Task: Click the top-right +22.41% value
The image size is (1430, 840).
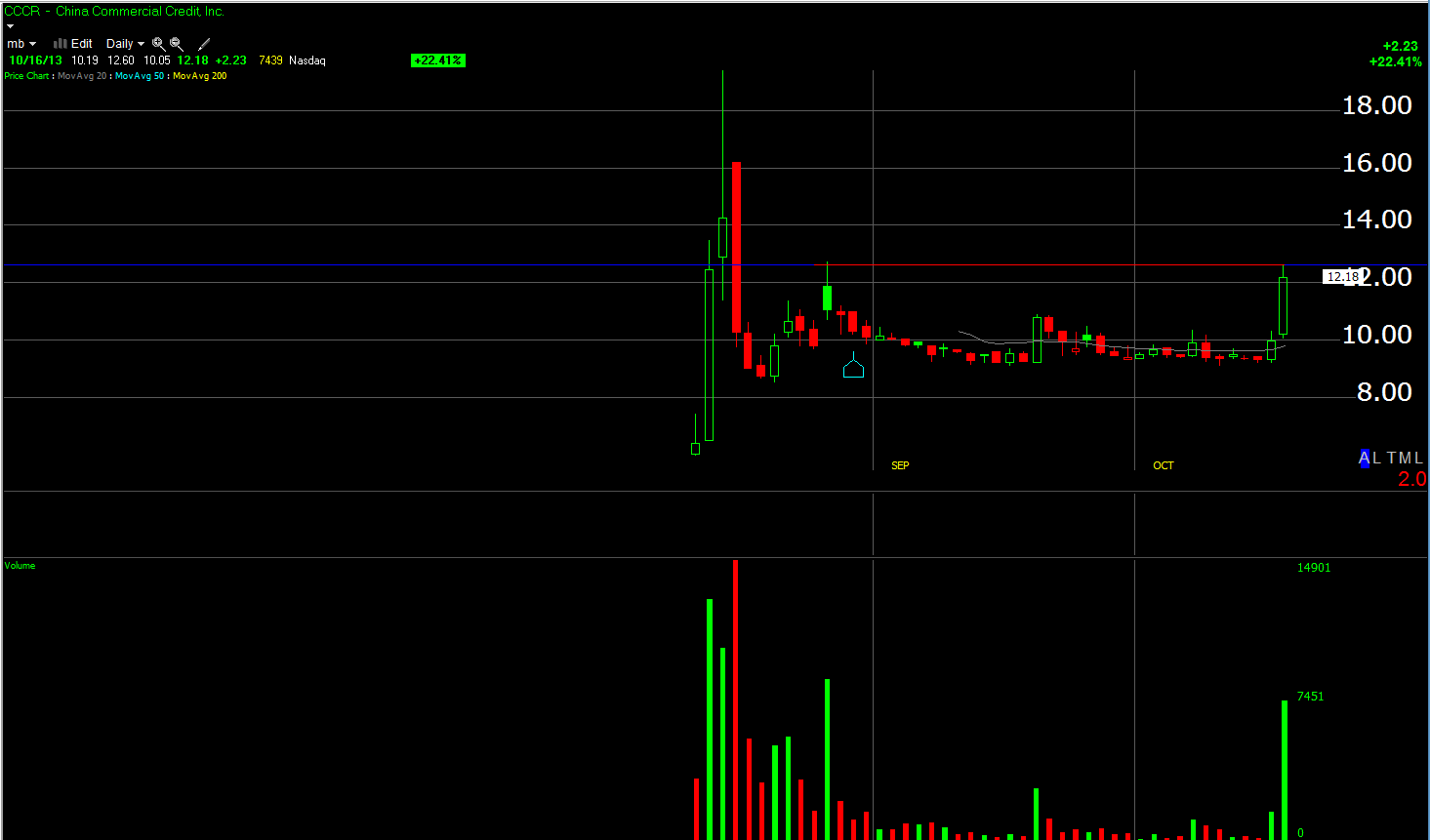Action: coord(1396,61)
